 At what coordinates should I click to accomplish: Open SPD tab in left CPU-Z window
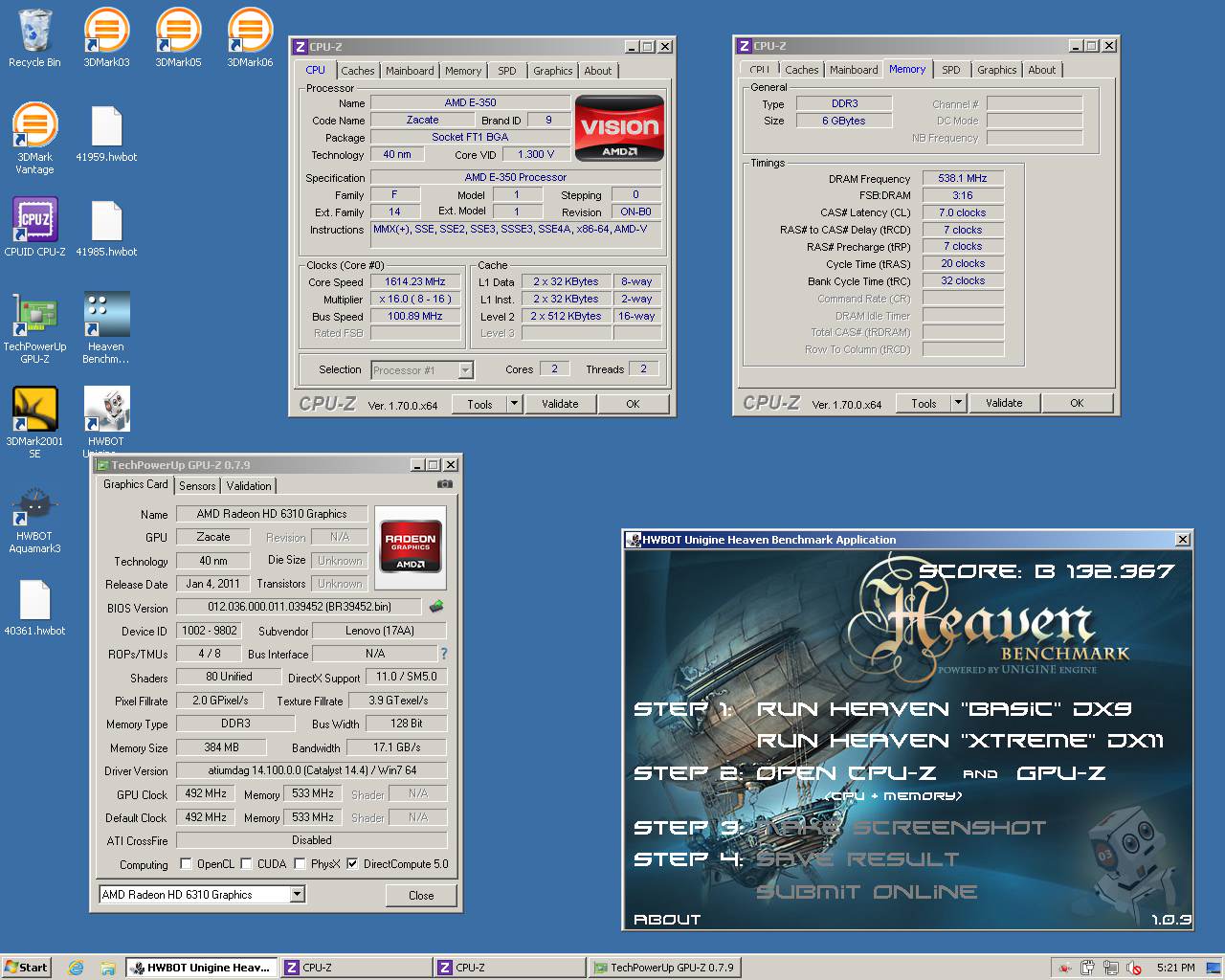click(507, 71)
